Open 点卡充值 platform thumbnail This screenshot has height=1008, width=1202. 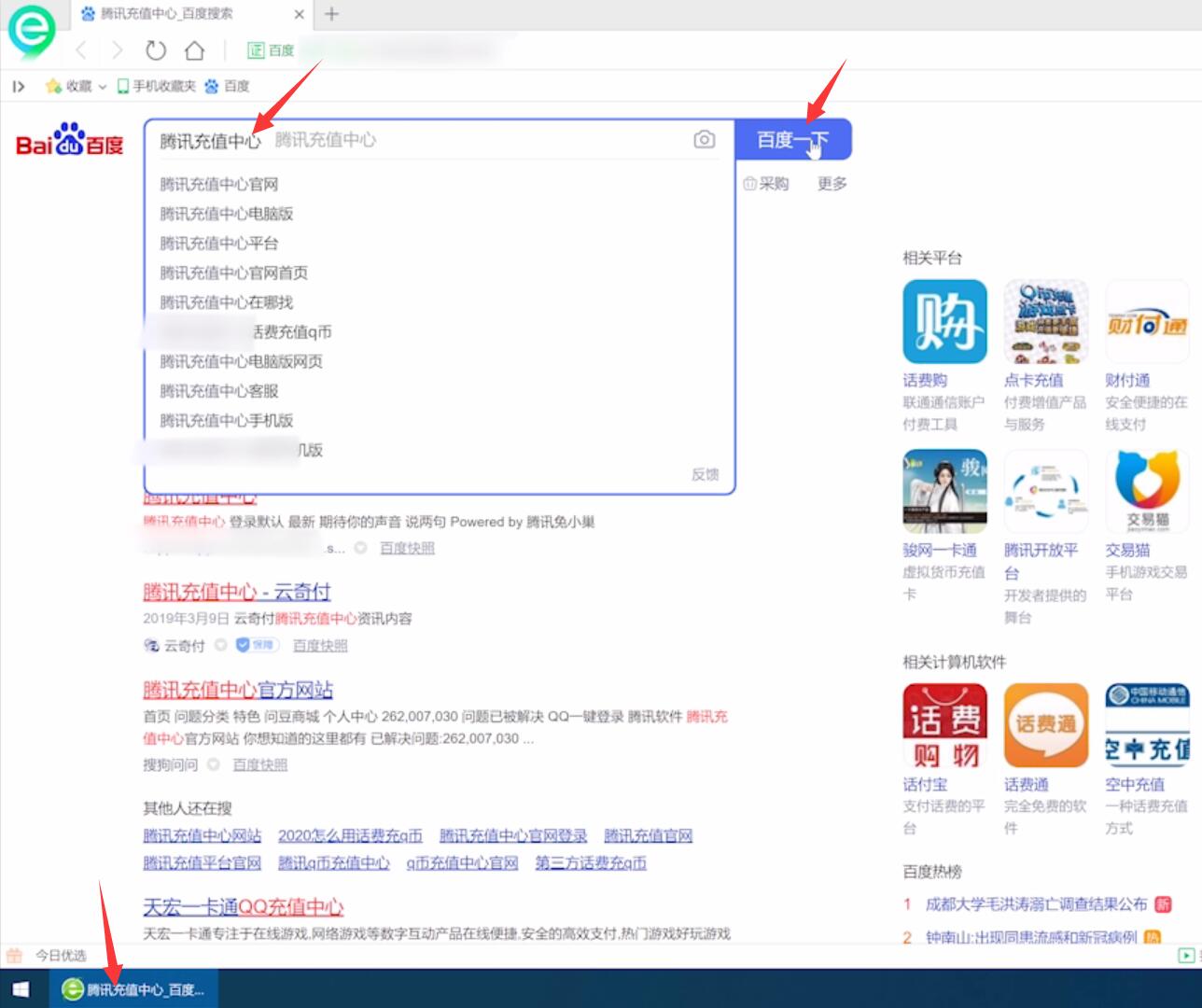click(1046, 321)
